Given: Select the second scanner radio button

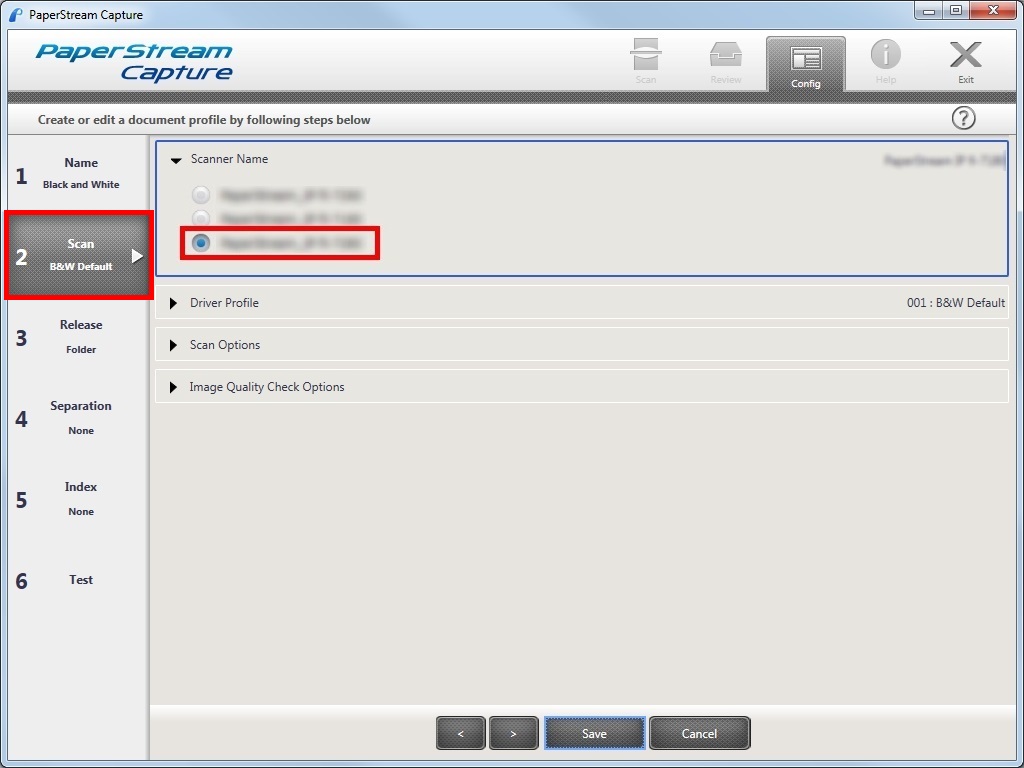Looking at the screenshot, I should click(200, 217).
